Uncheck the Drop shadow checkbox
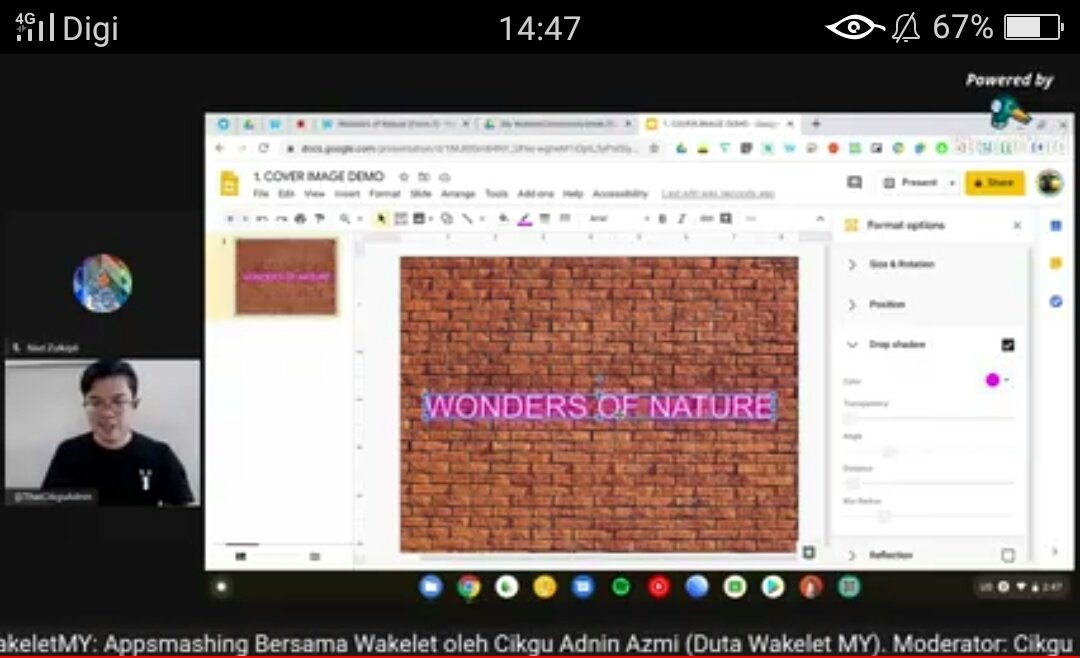The width and height of the screenshot is (1080, 658). click(x=1008, y=345)
